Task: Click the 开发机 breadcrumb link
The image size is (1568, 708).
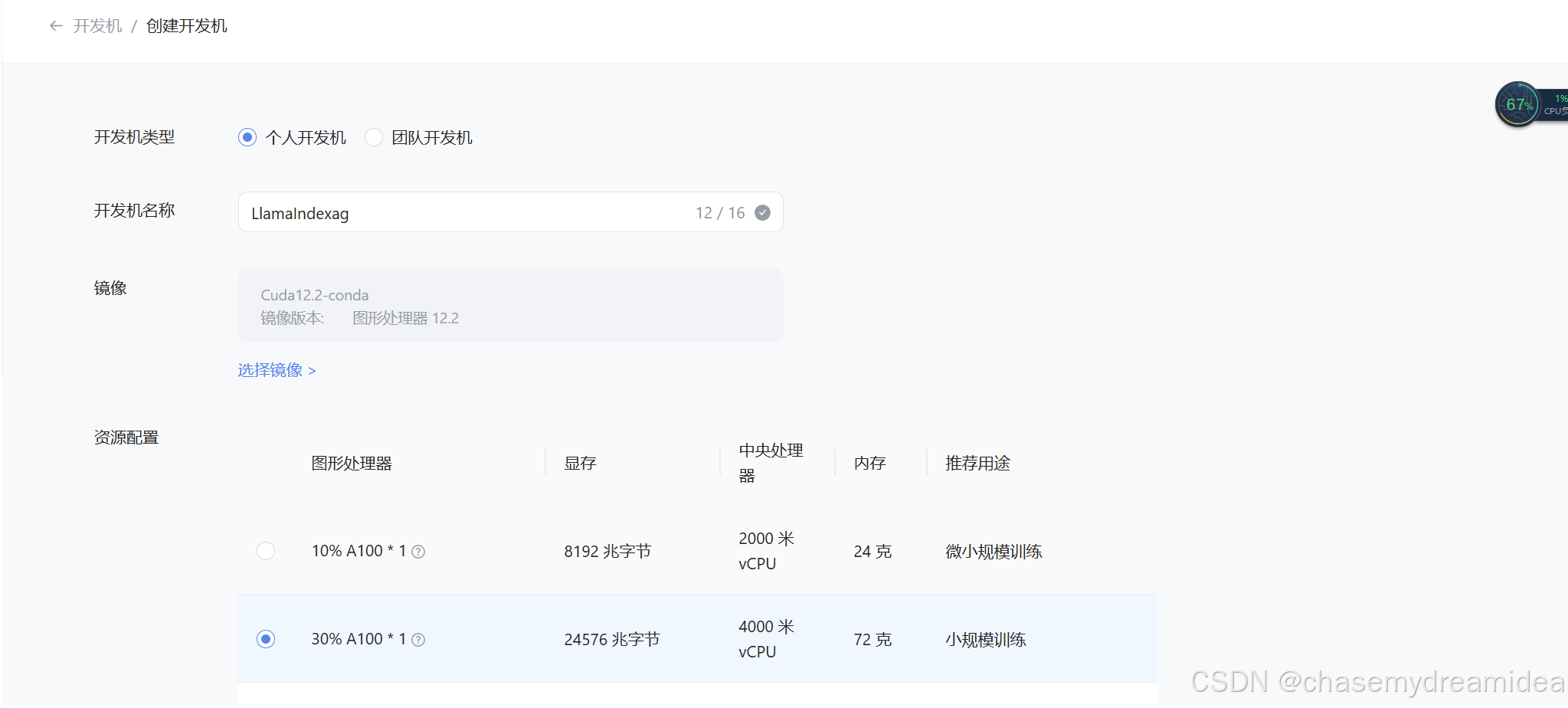Action: (97, 25)
